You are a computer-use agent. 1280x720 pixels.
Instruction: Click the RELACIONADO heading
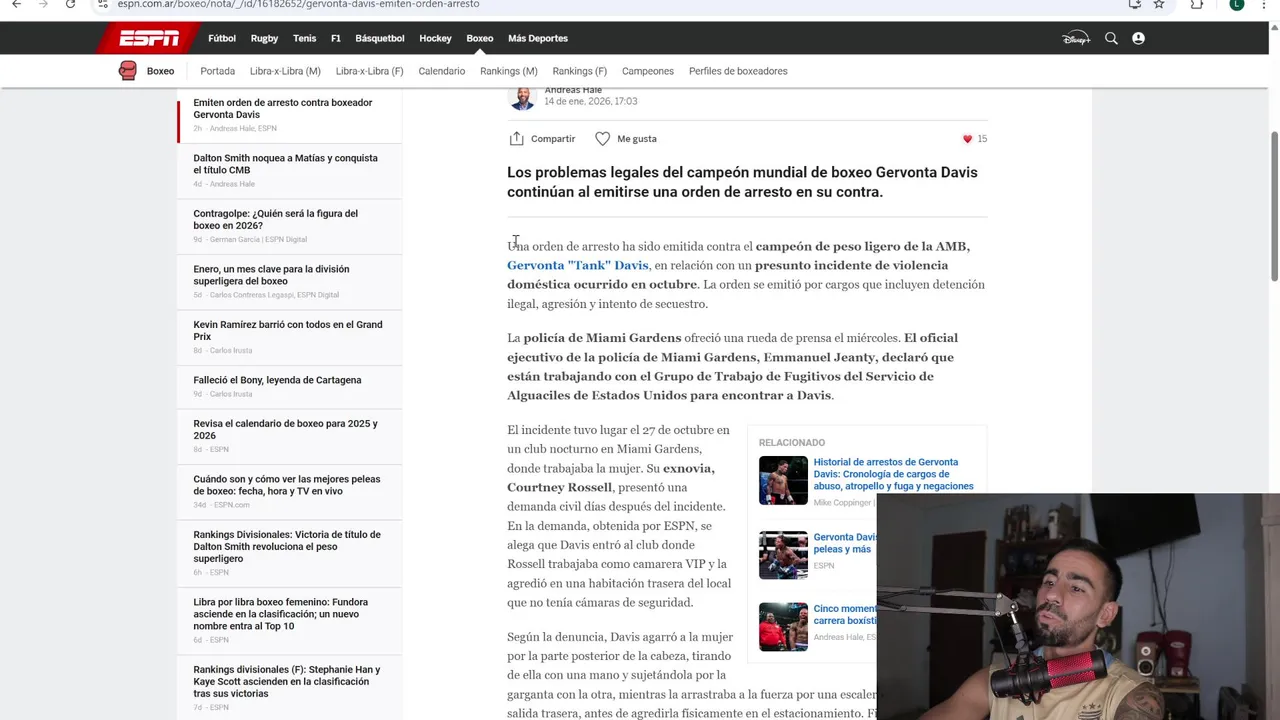792,442
